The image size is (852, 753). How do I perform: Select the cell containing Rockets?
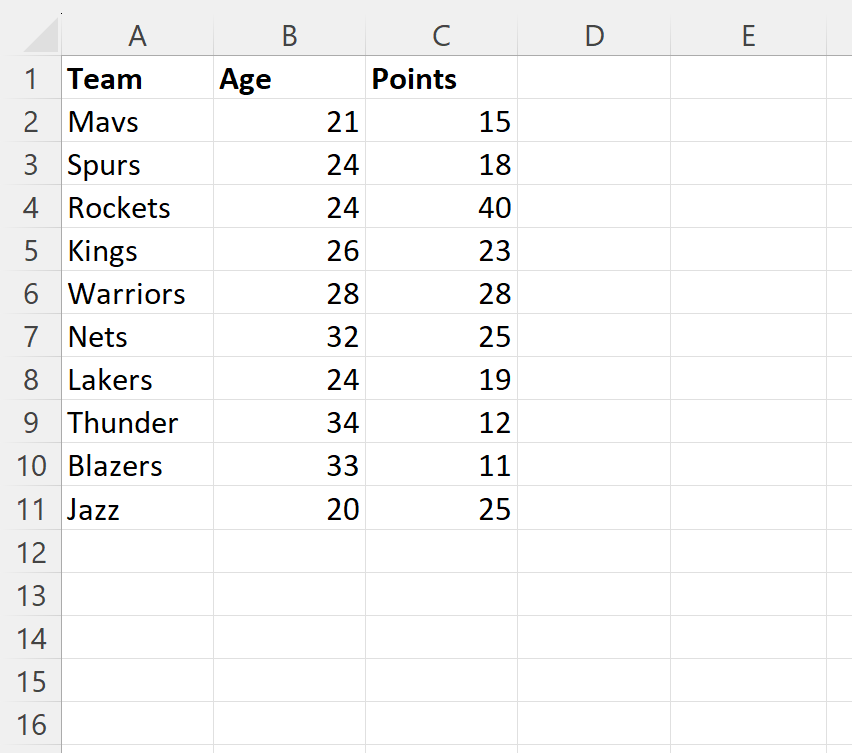pyautogui.click(x=137, y=207)
